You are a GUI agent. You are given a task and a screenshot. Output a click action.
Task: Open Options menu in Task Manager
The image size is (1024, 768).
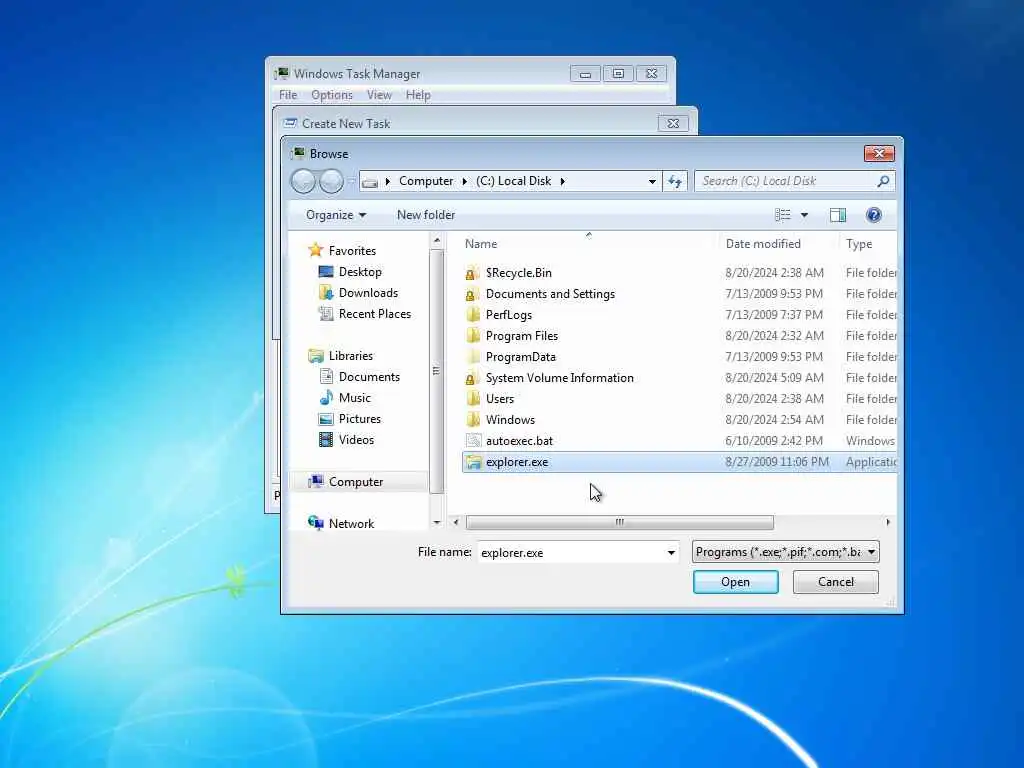tap(332, 95)
